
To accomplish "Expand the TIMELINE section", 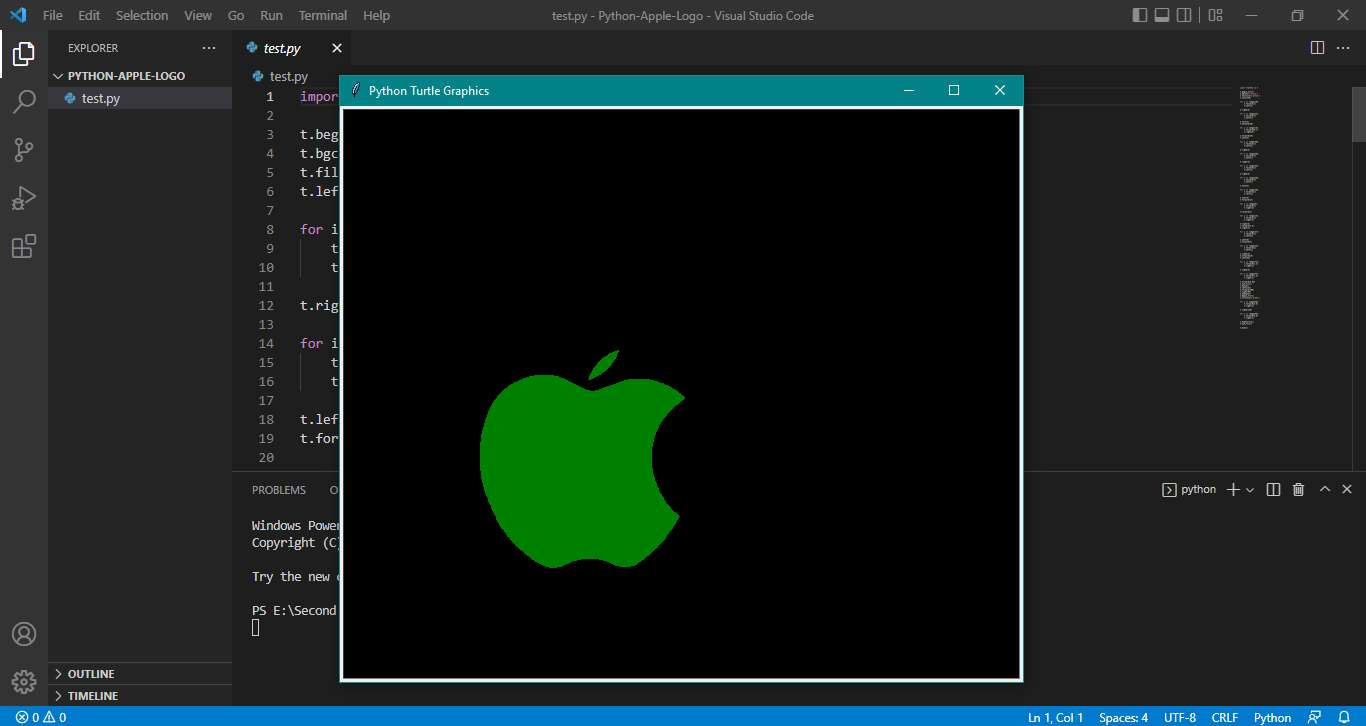I will [x=140, y=696].
